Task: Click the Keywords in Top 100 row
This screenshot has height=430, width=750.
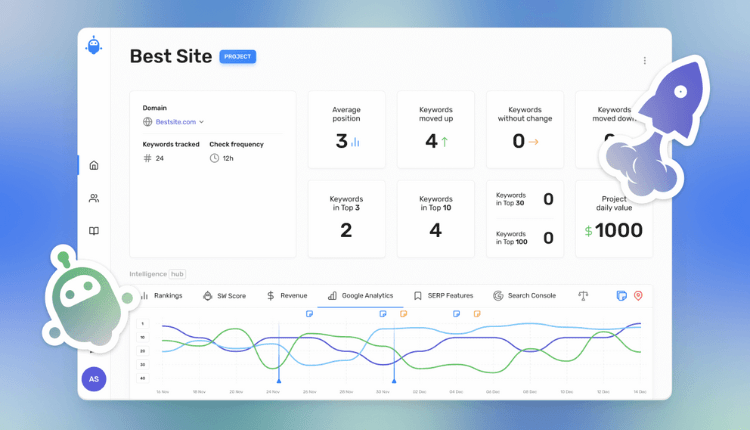Action: pyautogui.click(x=525, y=238)
